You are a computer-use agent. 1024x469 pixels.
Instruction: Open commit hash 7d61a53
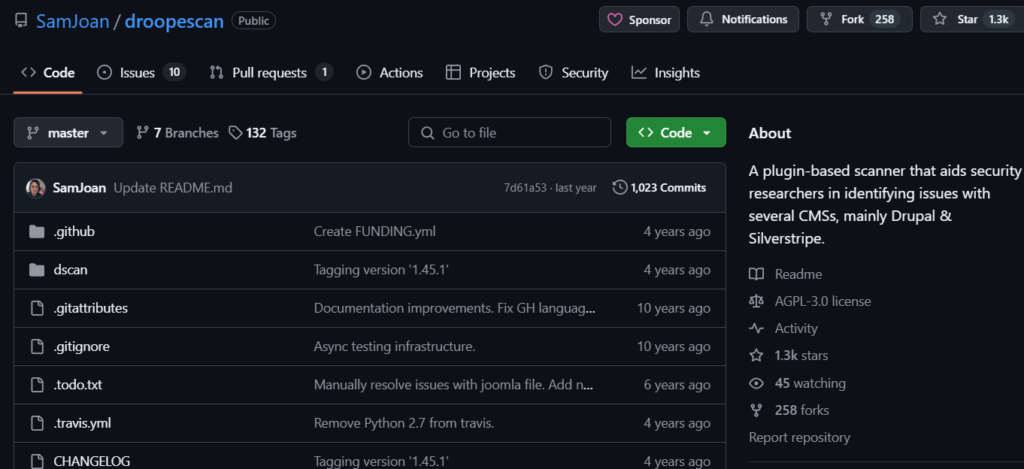(526, 188)
